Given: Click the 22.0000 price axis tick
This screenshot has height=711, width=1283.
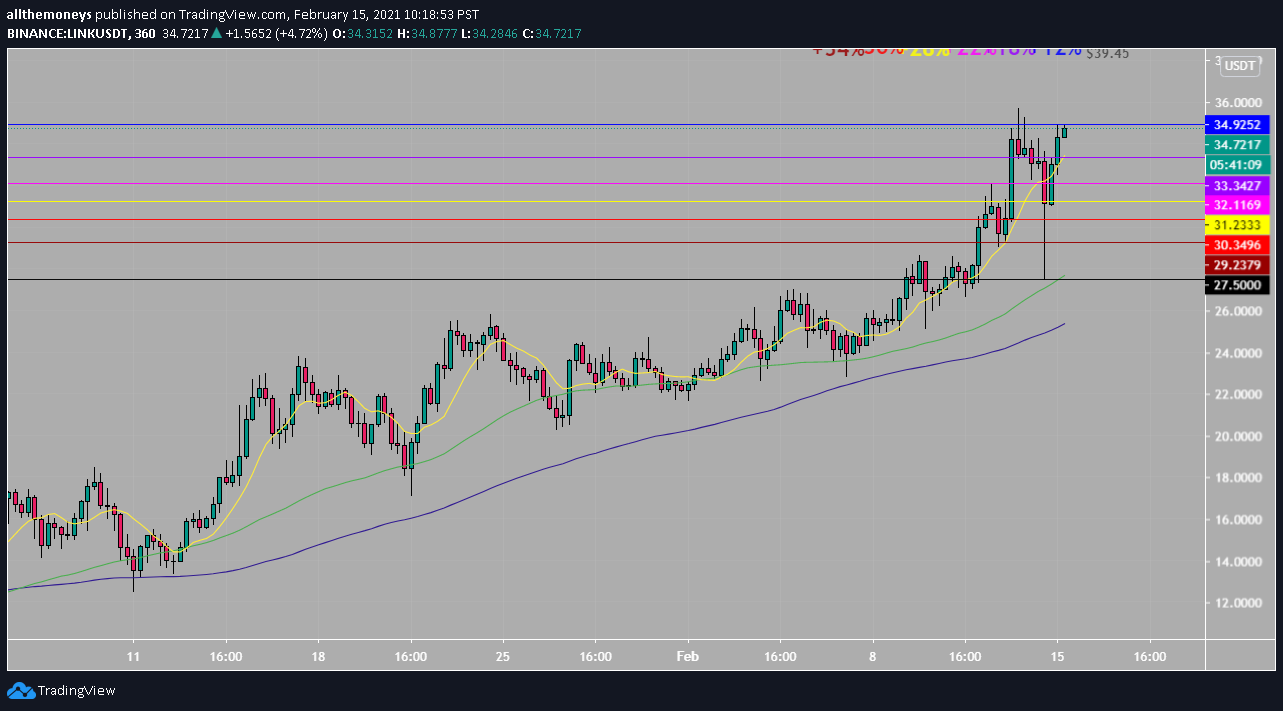Looking at the screenshot, I should coord(1237,394).
